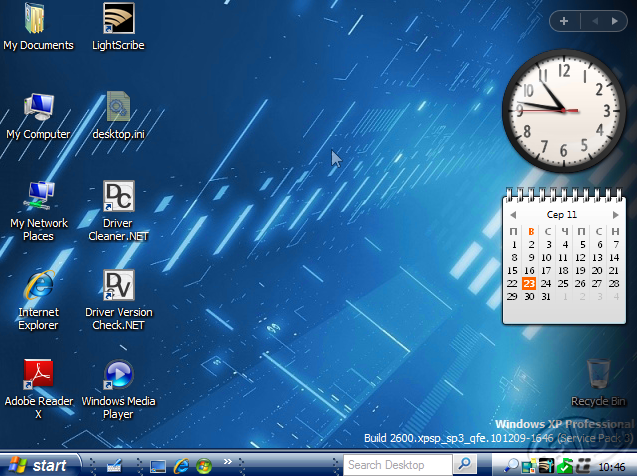Click the language bar keyboard icon

pyautogui.click(x=114, y=465)
